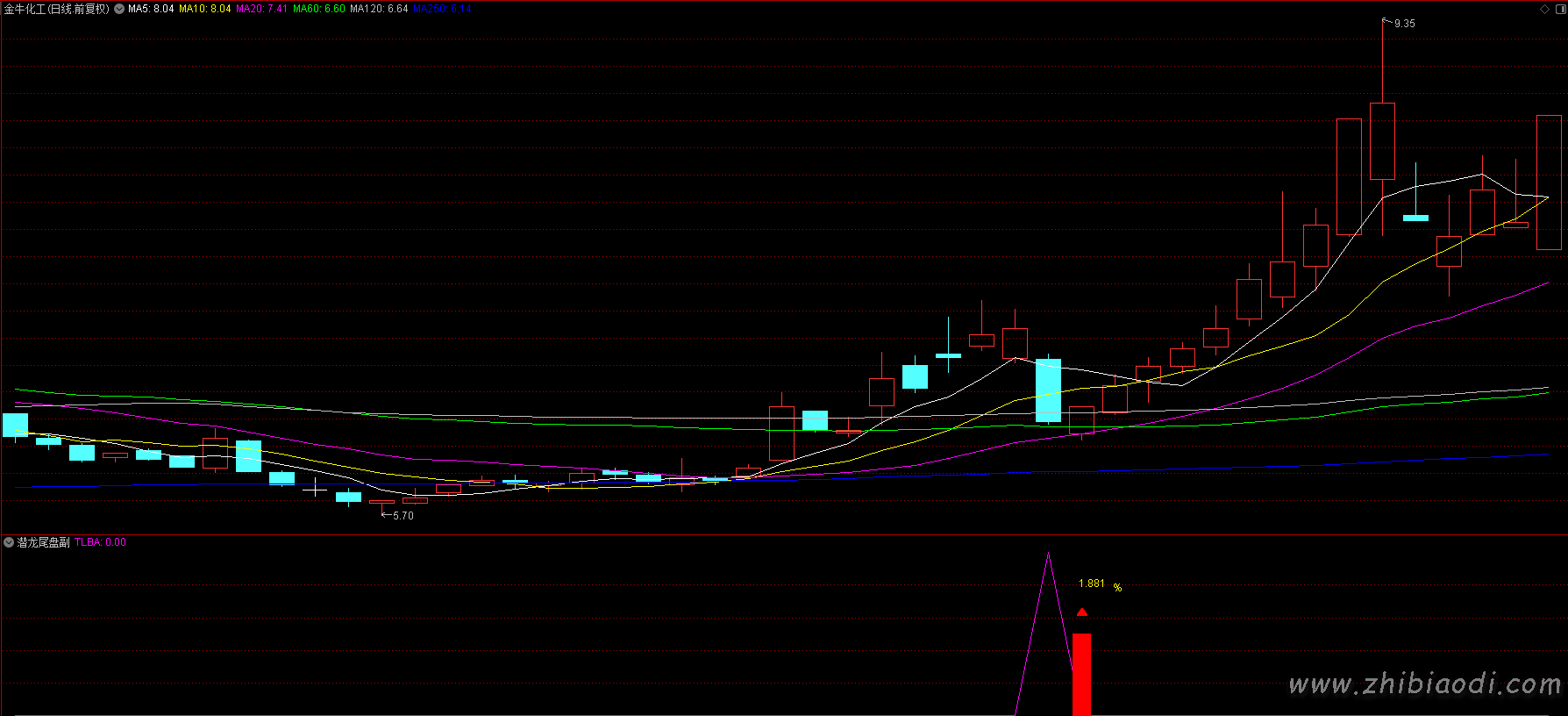The image size is (1568, 716).
Task: Select the yellow MA10: 8.04 legend label
Action: (205, 9)
